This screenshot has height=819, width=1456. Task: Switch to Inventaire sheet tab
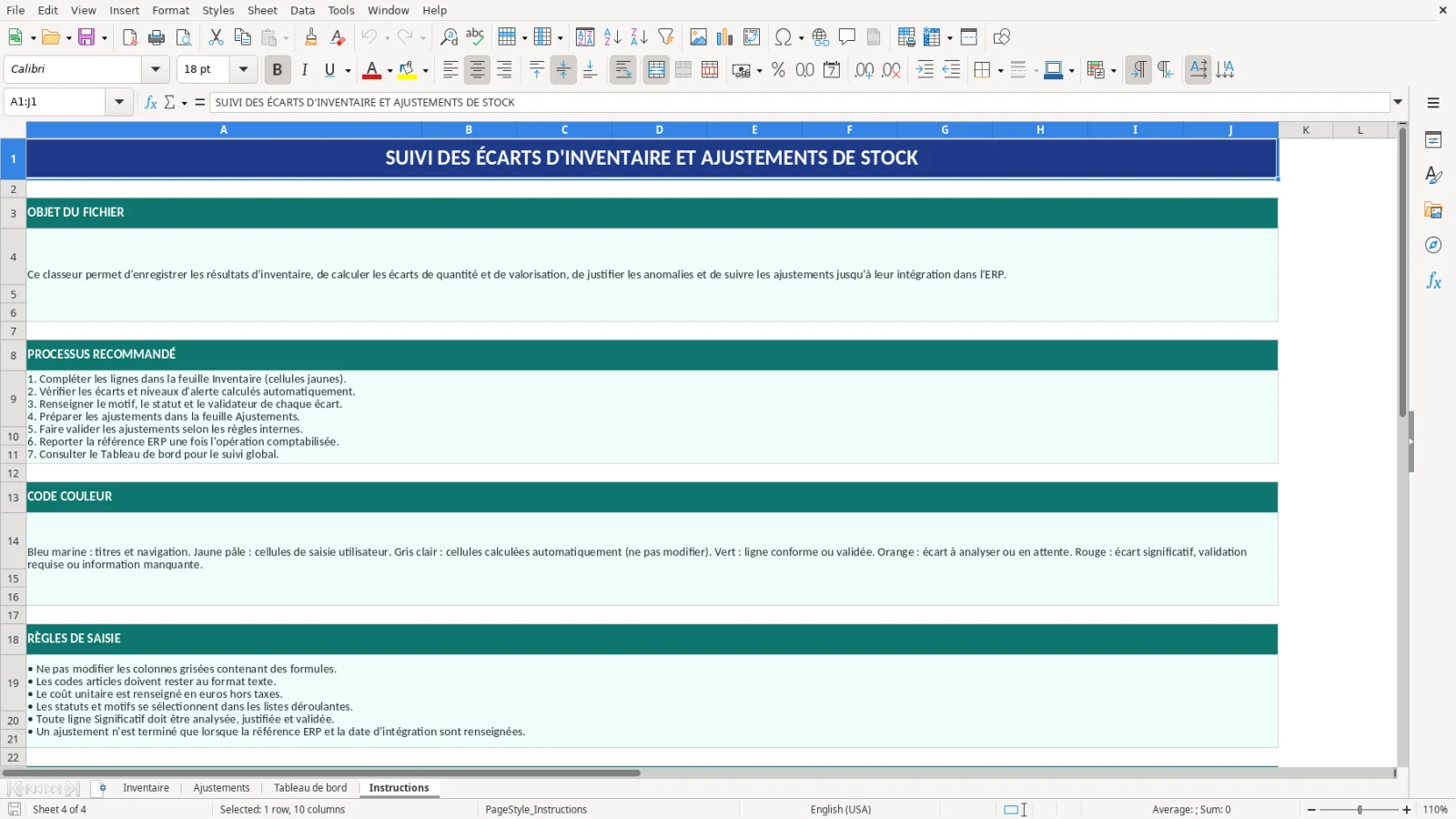(x=146, y=788)
